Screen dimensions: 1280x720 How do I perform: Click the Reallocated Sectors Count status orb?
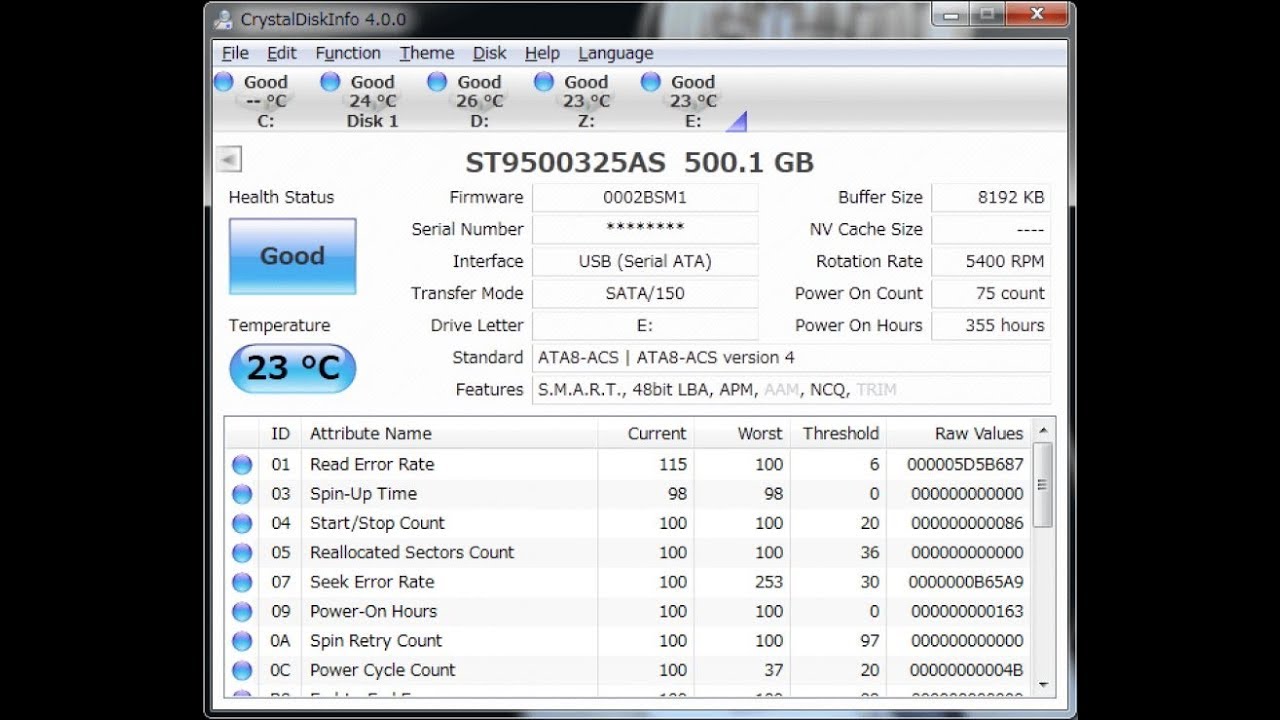242,552
